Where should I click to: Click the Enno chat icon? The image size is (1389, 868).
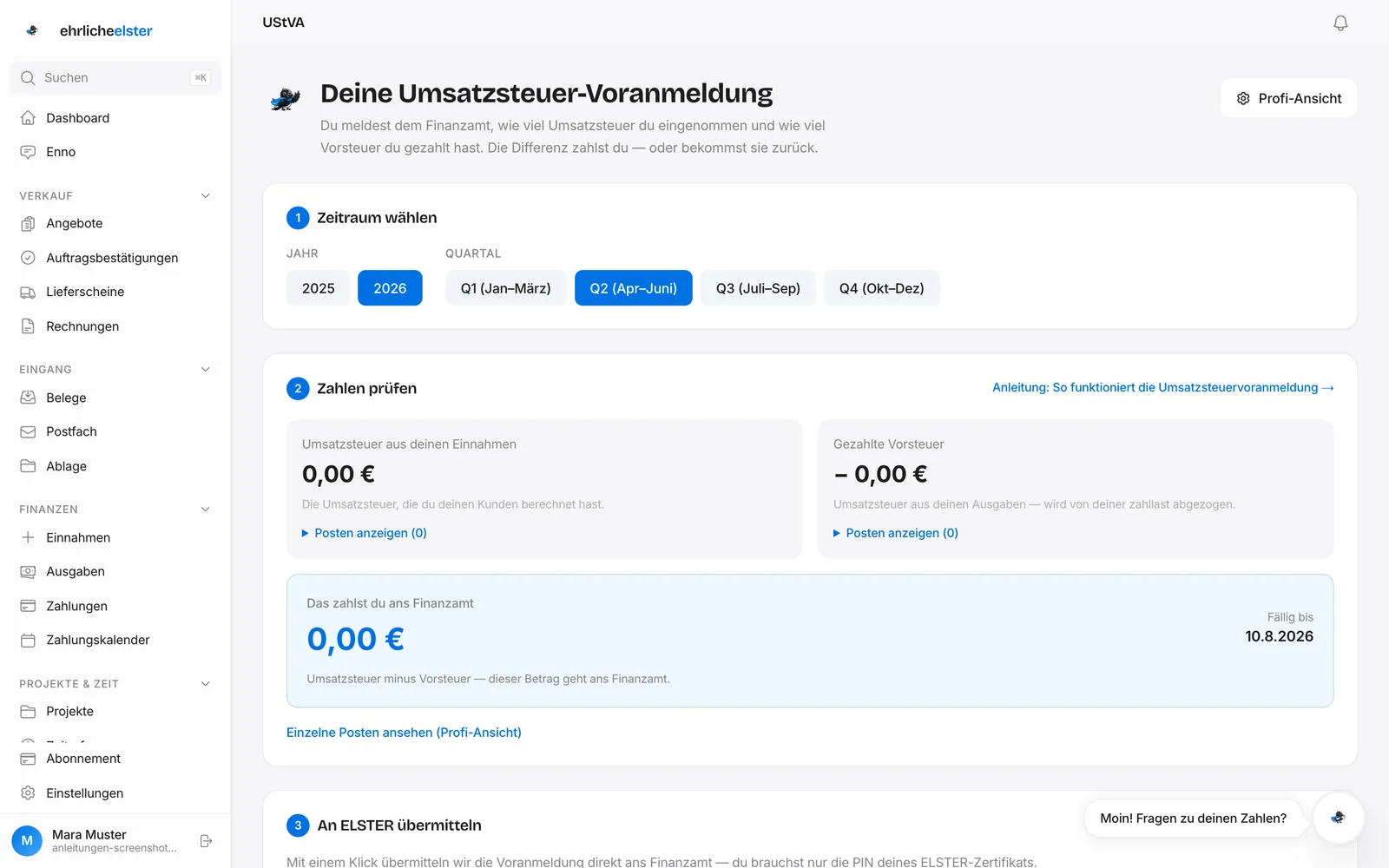click(28, 152)
